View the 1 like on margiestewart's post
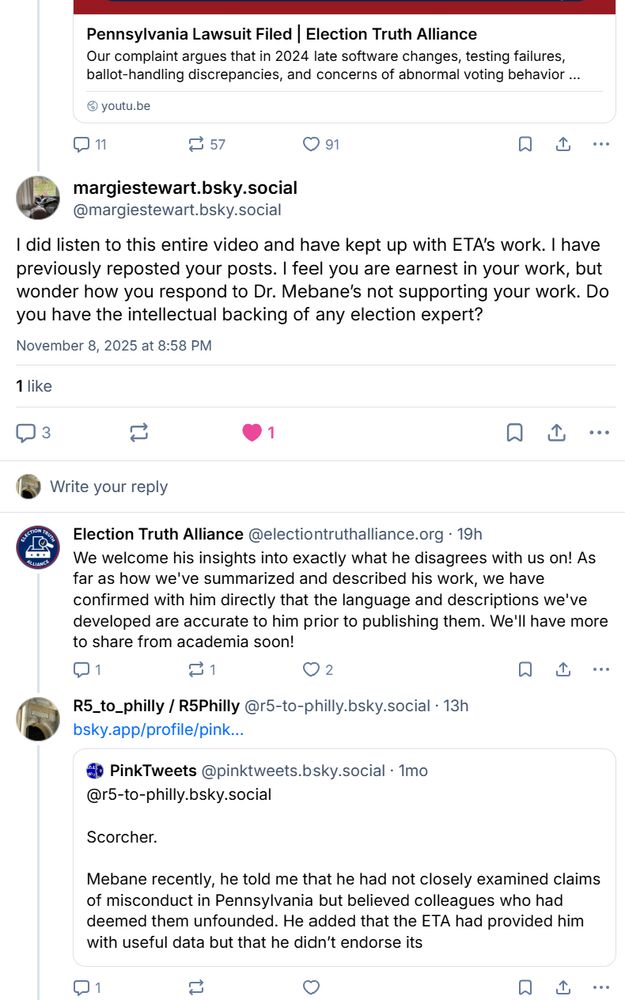625x1000 pixels. [34, 386]
